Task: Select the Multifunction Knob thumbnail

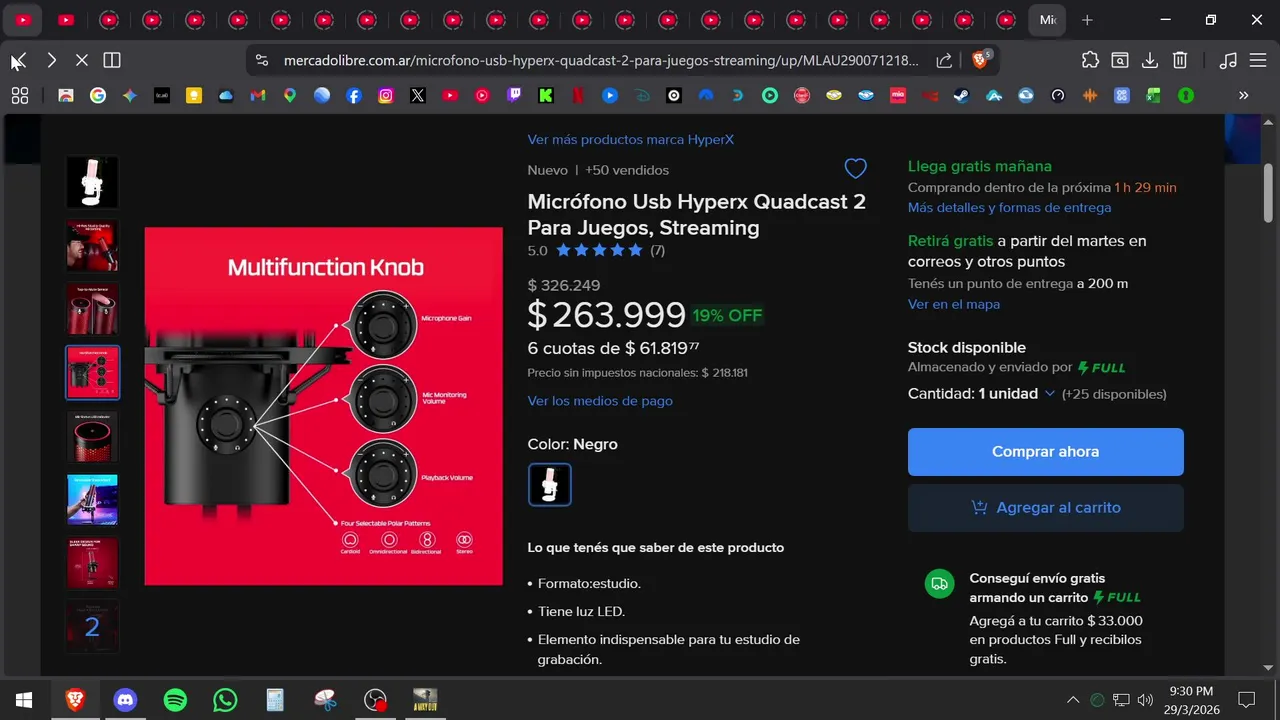Action: (x=92, y=372)
